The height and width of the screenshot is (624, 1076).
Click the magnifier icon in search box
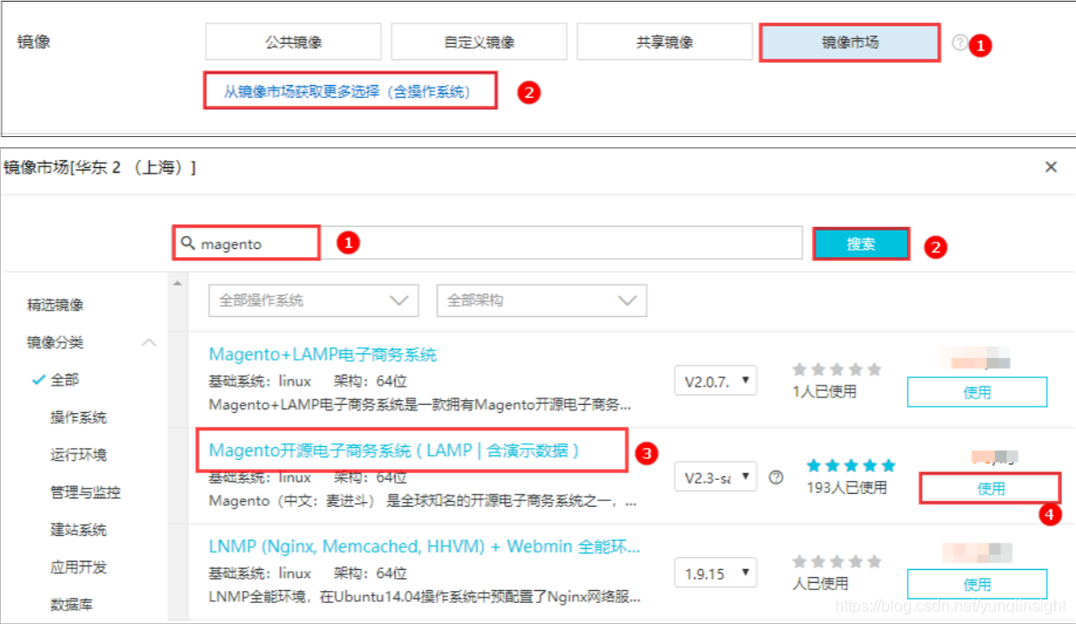188,243
